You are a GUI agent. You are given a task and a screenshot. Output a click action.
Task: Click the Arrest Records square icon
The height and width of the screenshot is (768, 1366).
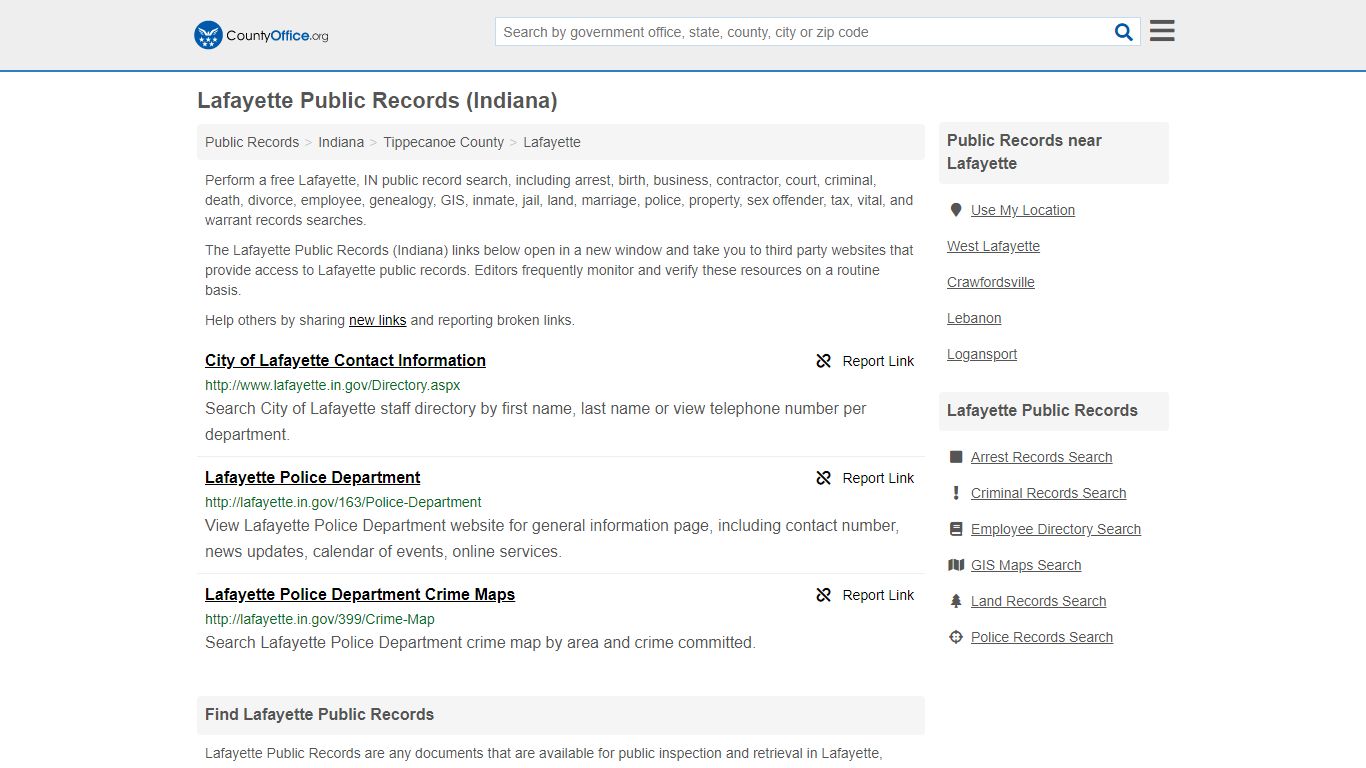956,457
